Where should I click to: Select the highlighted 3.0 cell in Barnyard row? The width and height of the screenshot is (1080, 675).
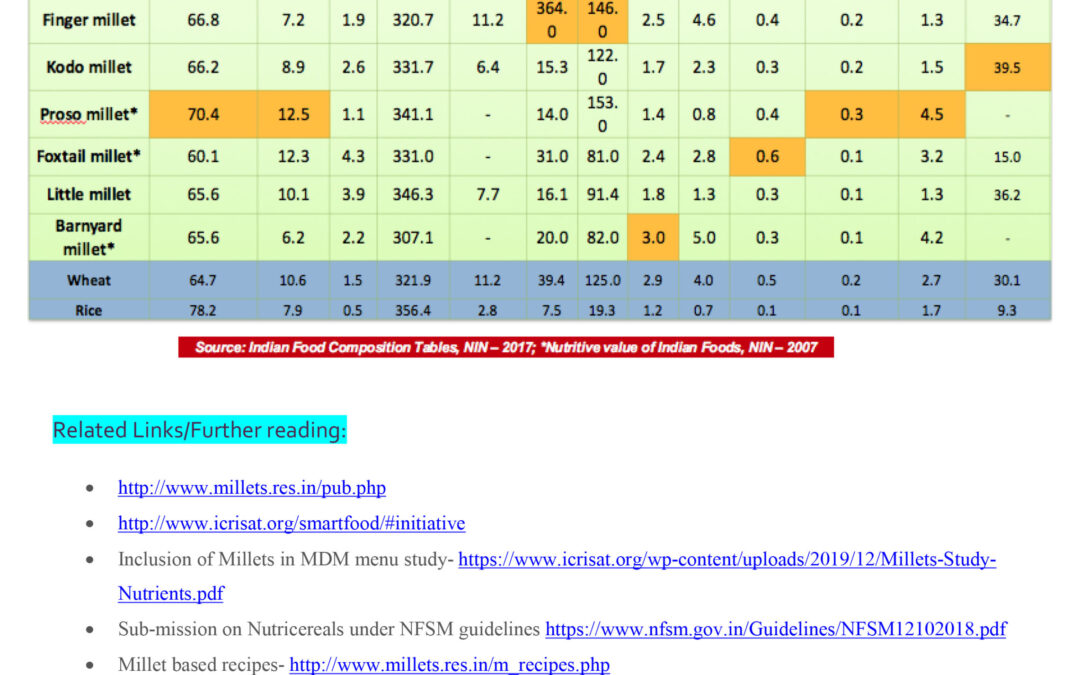pyautogui.click(x=653, y=237)
